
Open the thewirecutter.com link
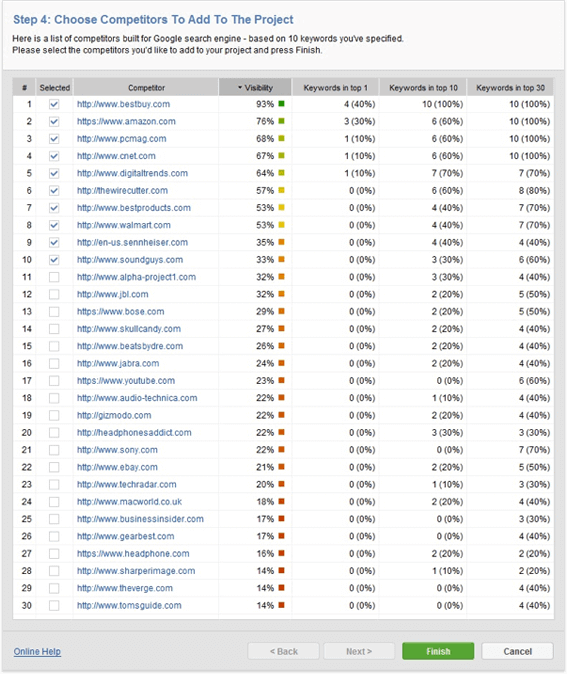tap(123, 190)
